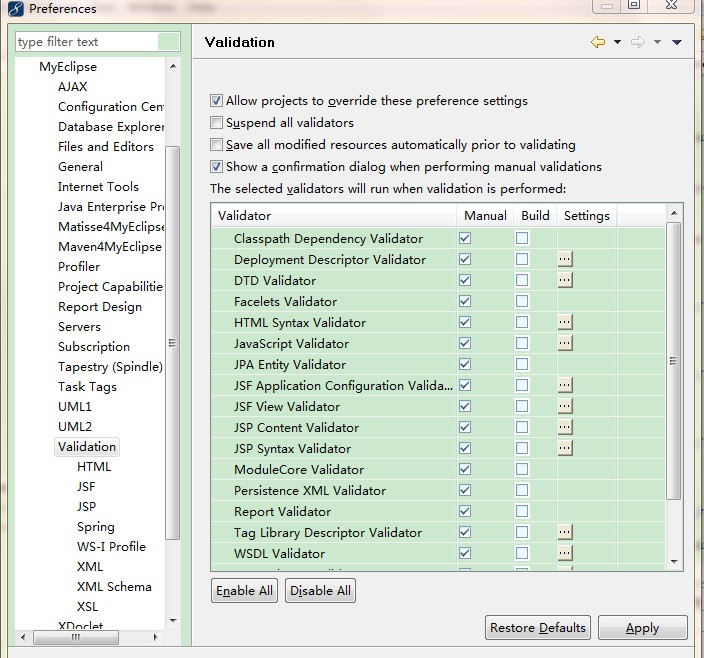Open the view menu triangle in header
Screen dimensions: 704x658
(x=677, y=42)
